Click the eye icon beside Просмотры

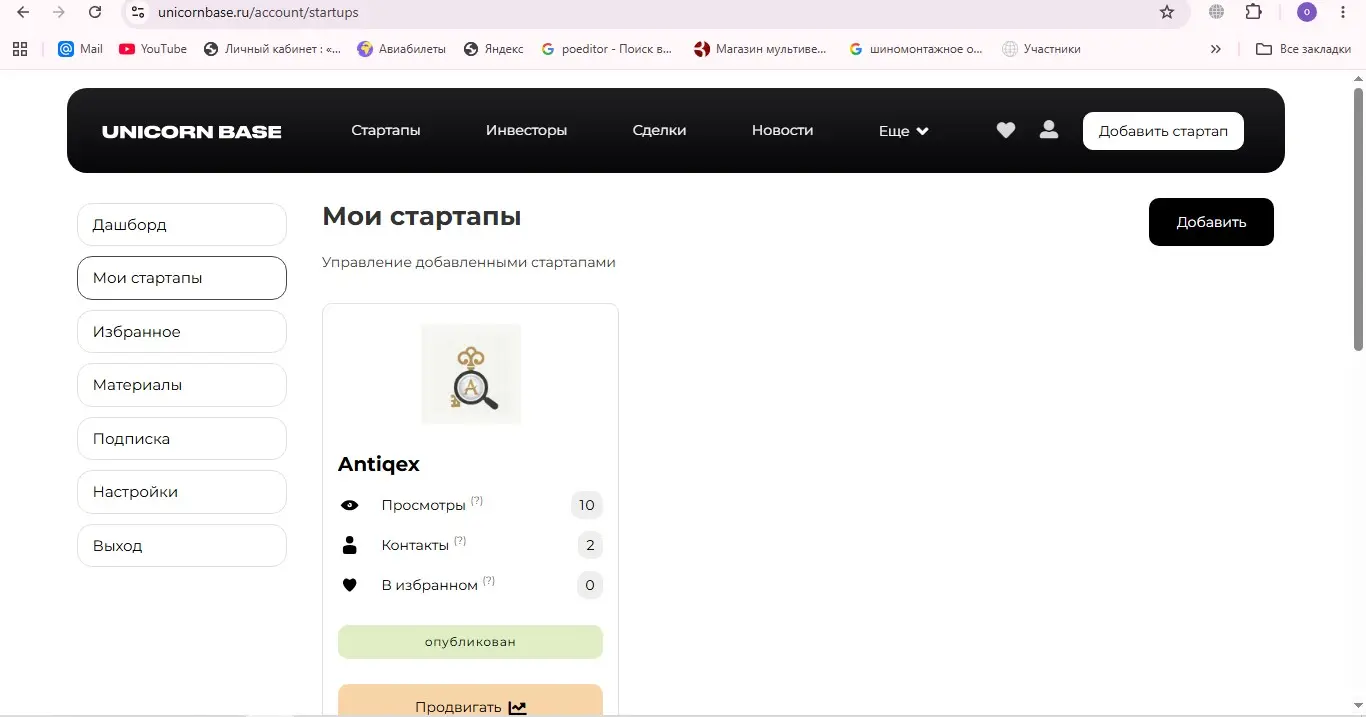(349, 505)
